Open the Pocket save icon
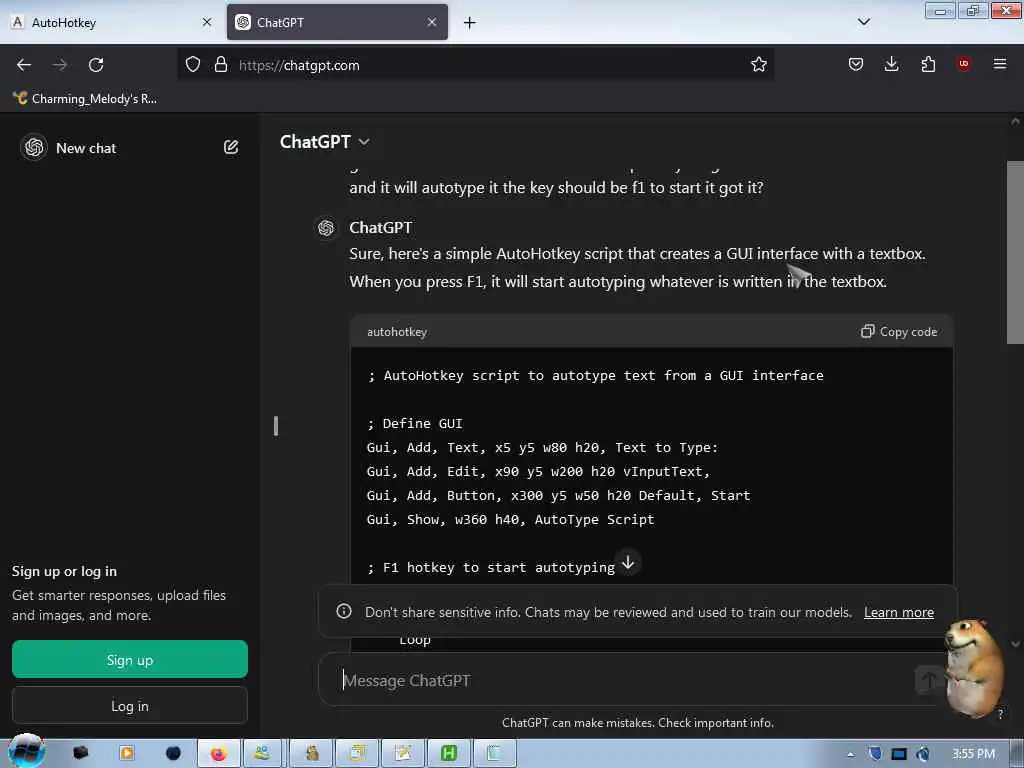This screenshot has height=768, width=1024. coord(856,64)
